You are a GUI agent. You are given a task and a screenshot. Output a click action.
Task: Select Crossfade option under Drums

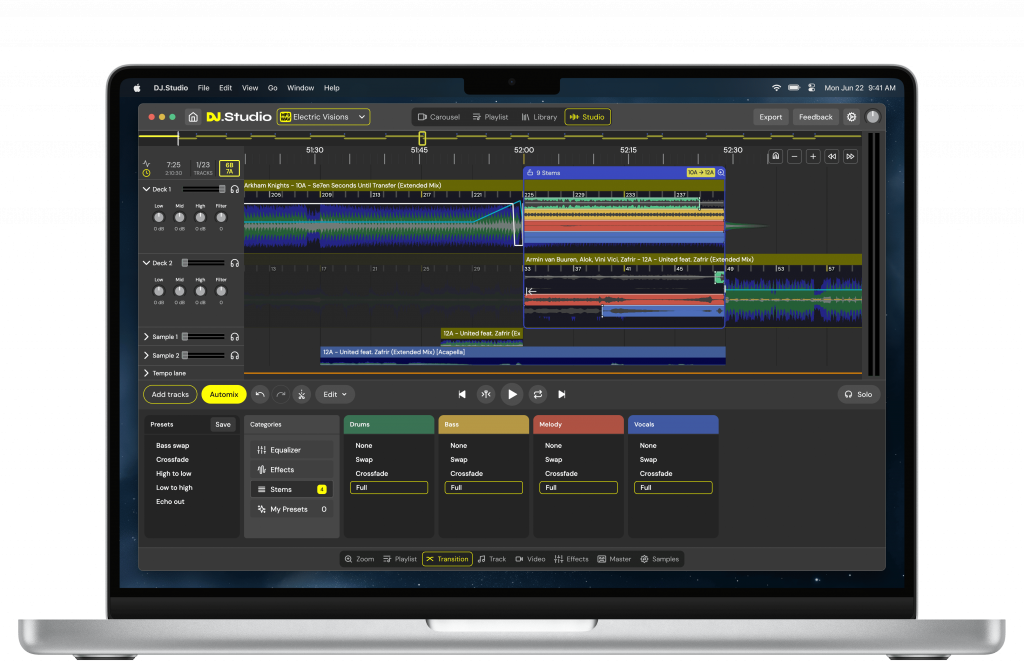point(371,473)
